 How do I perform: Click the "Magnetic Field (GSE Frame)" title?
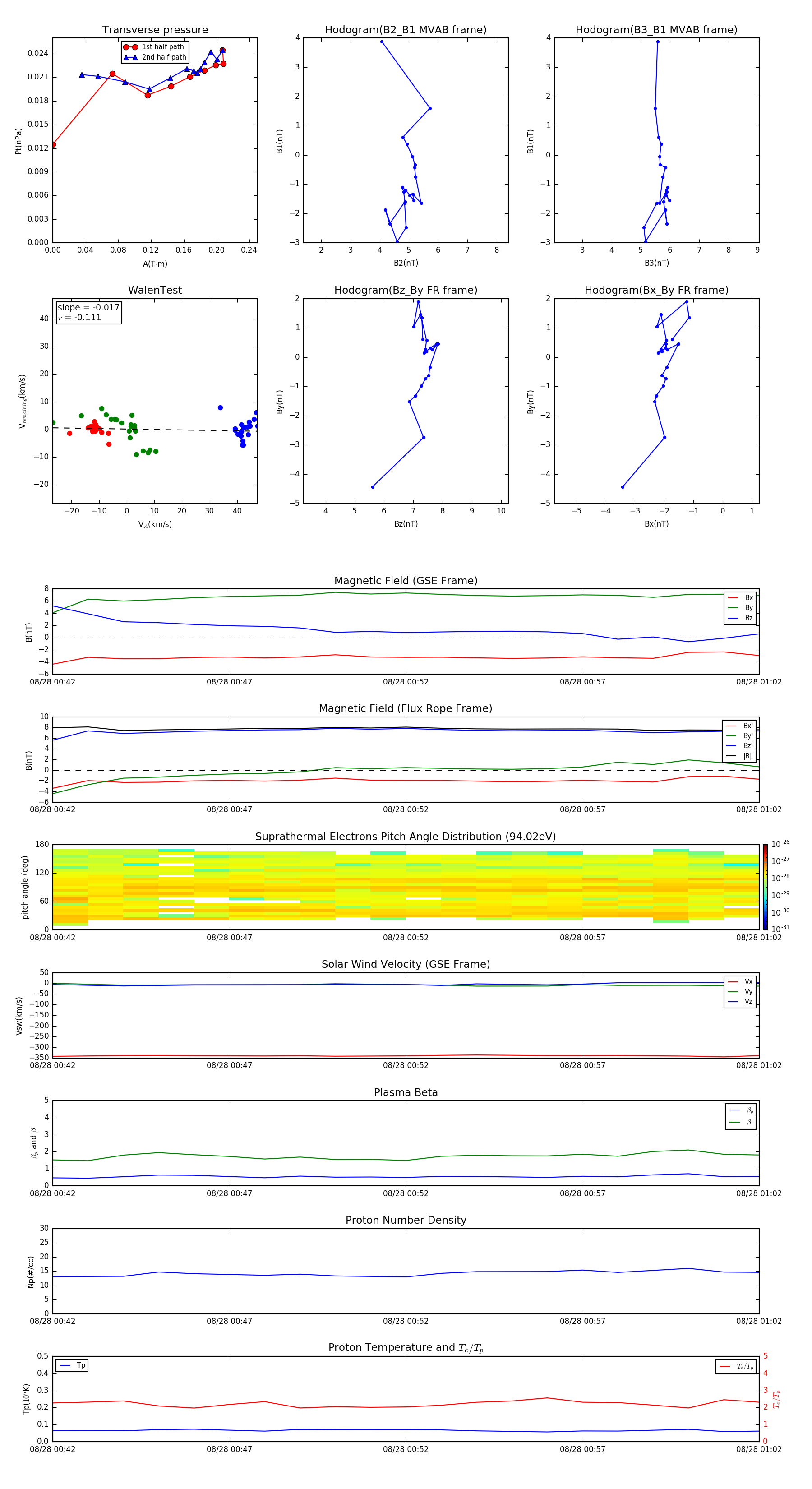406,581
